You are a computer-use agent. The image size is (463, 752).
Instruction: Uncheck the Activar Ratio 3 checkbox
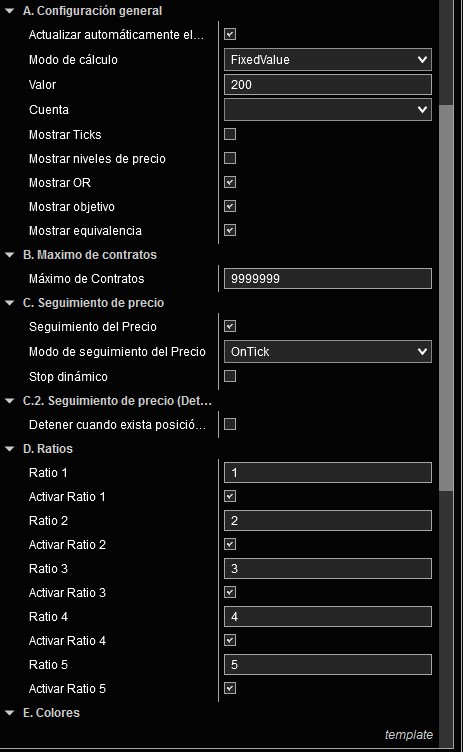point(230,592)
